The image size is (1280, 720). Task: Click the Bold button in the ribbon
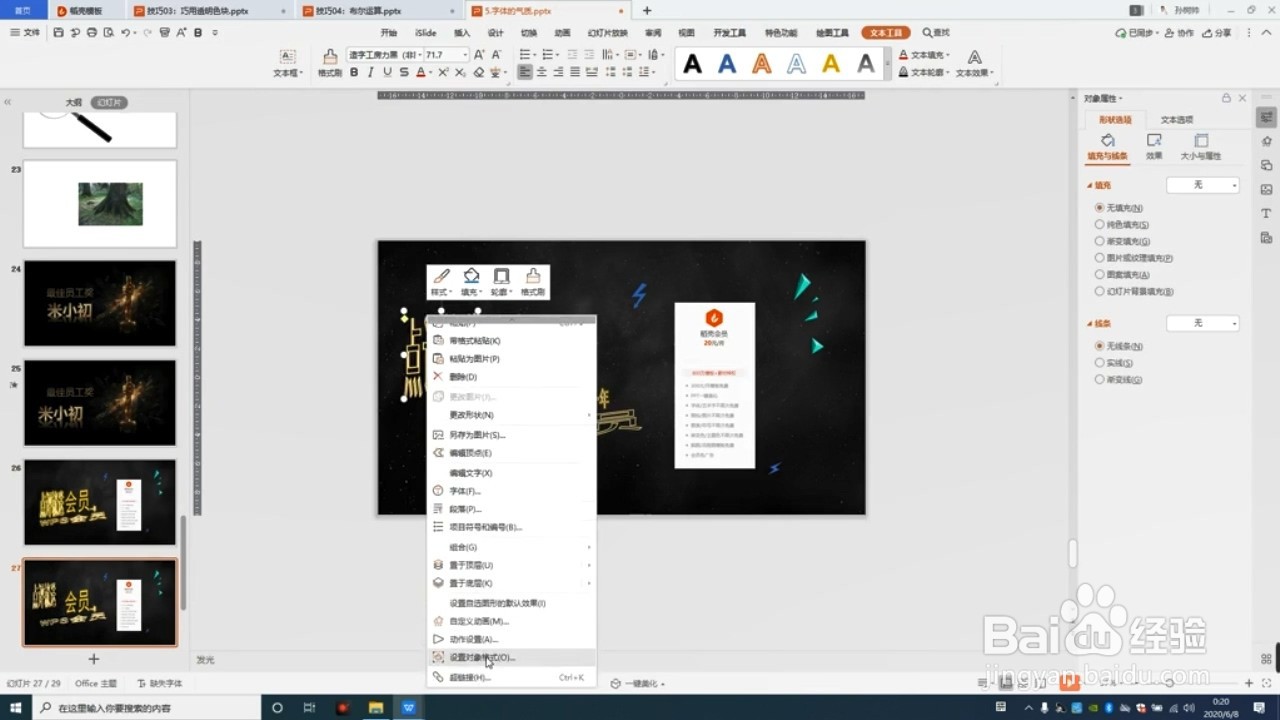[355, 72]
